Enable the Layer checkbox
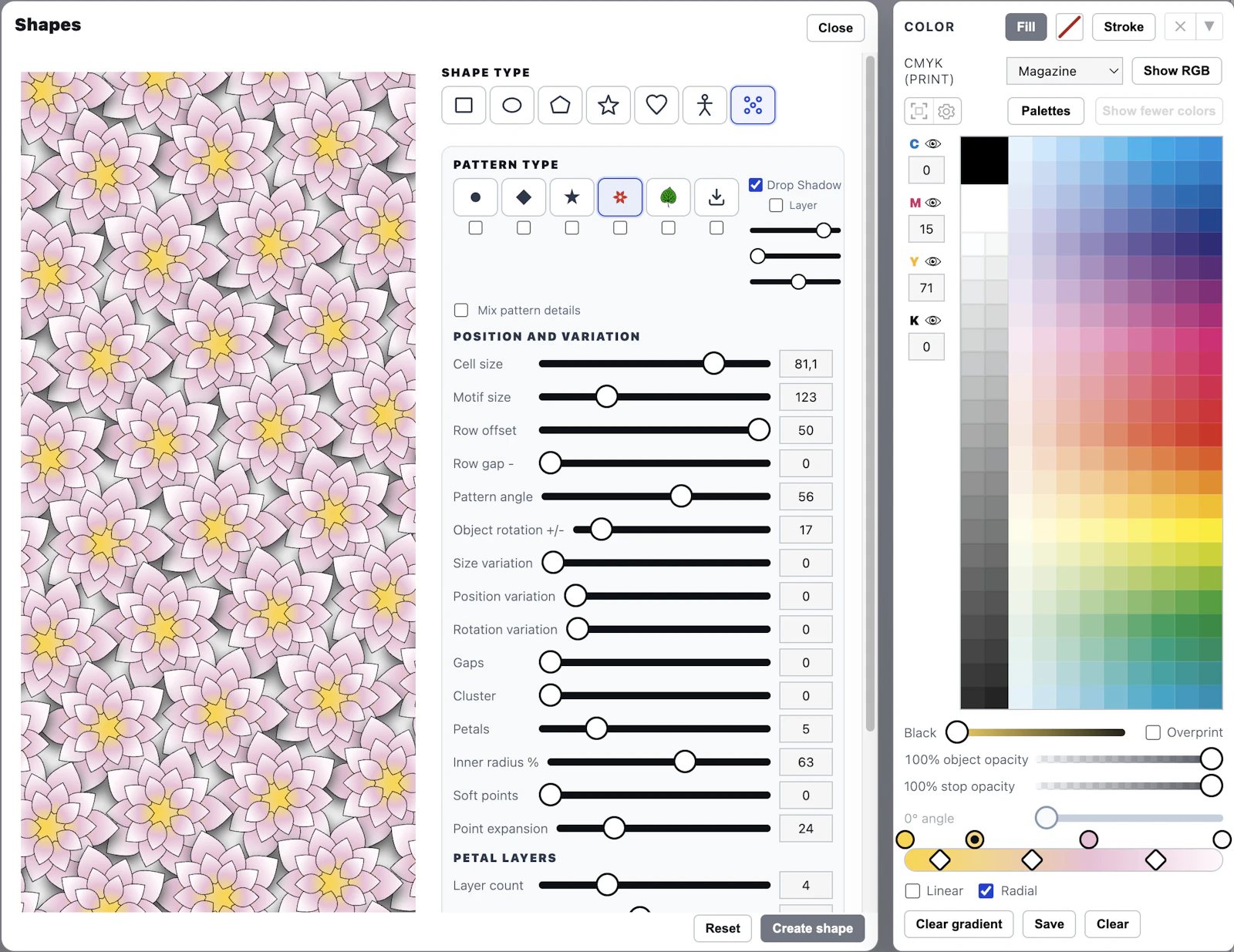 coord(776,205)
